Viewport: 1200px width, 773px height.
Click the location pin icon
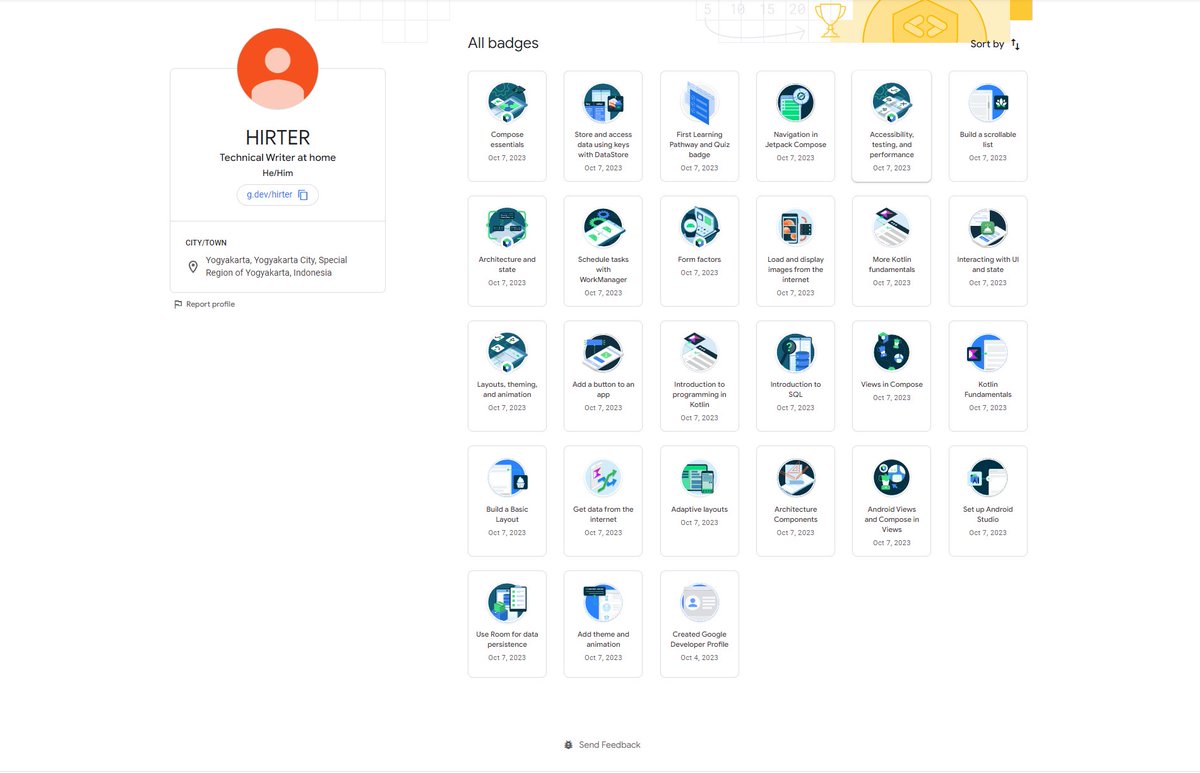point(193,267)
